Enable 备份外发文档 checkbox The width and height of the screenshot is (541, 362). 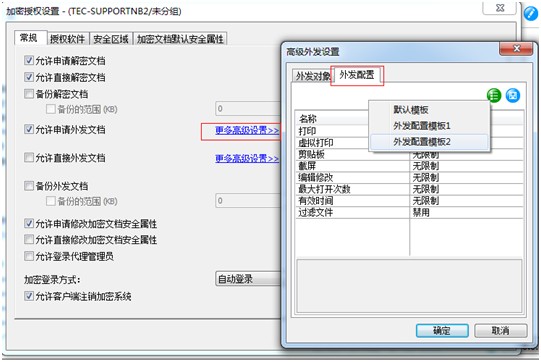pyautogui.click(x=29, y=186)
